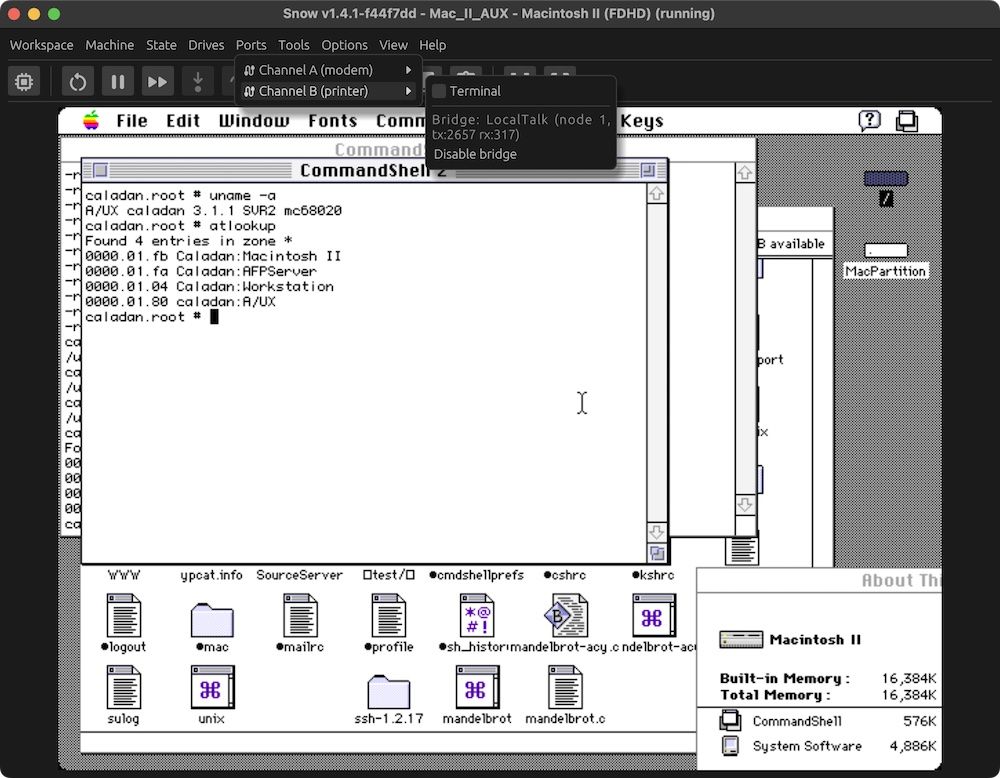Pause the emulator with the pause icon
The width and height of the screenshot is (1000, 778).
[118, 82]
